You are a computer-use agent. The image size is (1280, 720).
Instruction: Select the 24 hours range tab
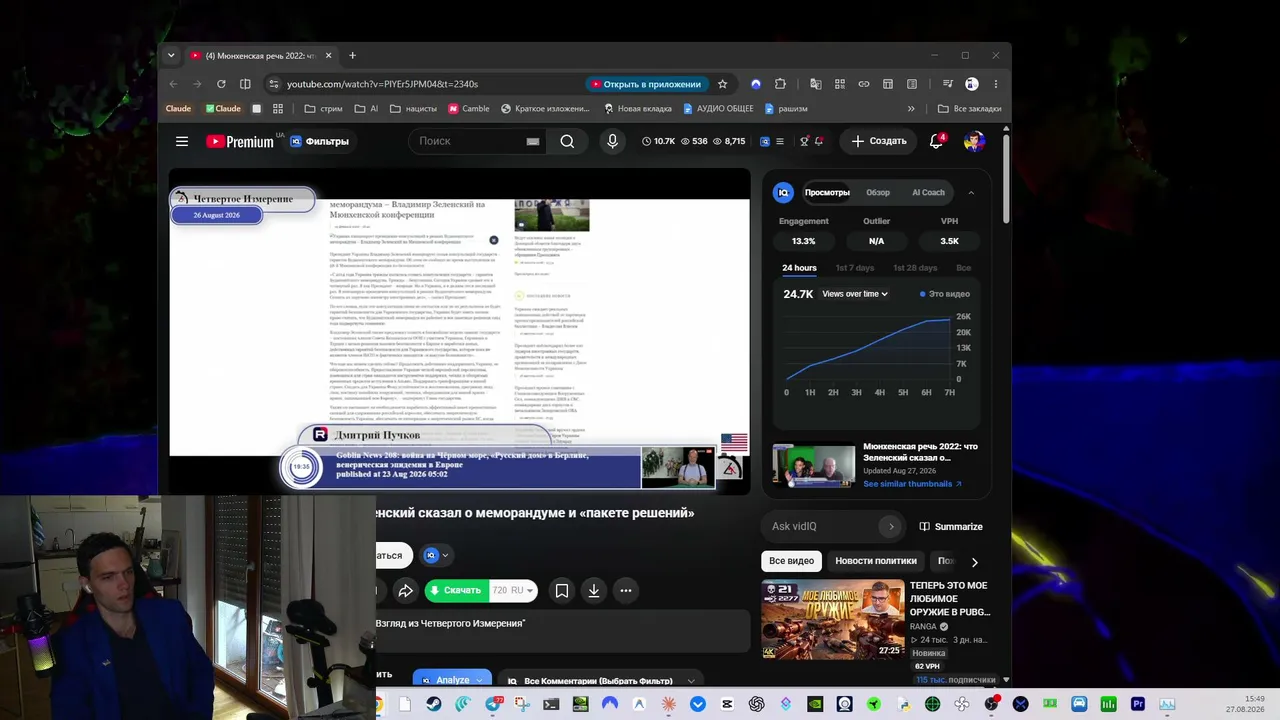[799, 268]
